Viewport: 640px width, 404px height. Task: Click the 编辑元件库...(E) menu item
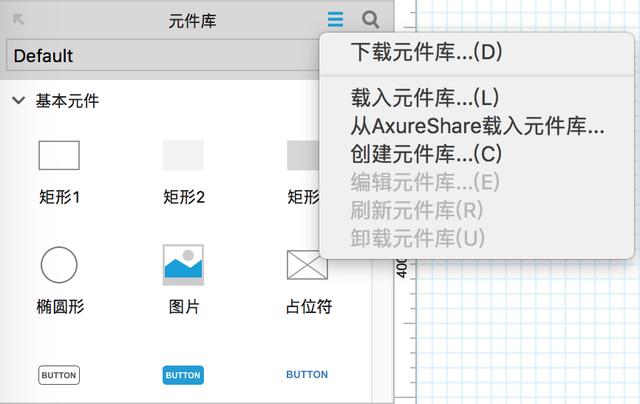477,182
